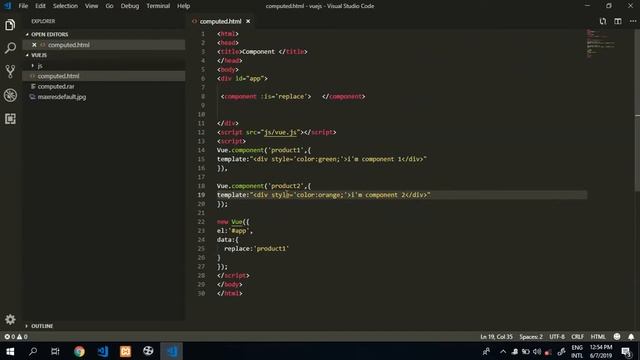Open the Search view in activity bar
Viewport: 640px width, 360px height.
click(x=10, y=48)
